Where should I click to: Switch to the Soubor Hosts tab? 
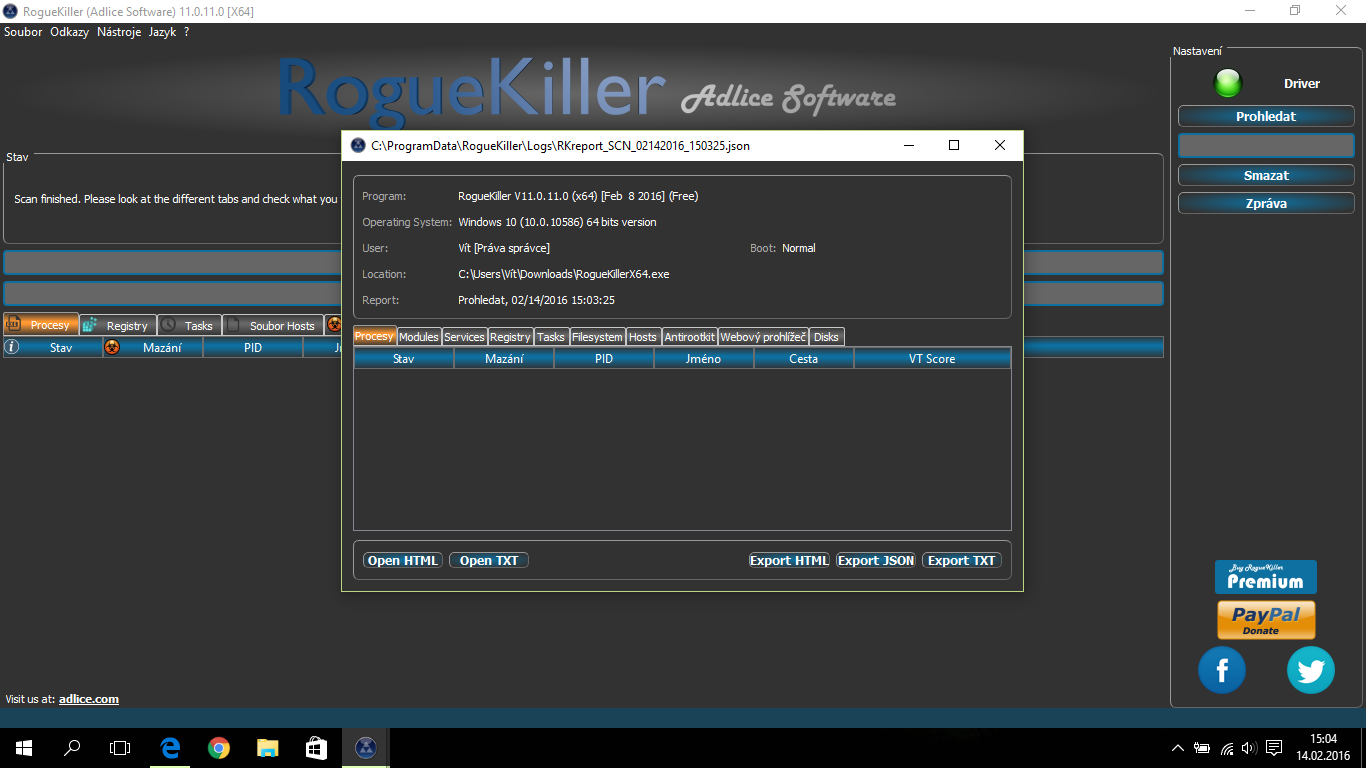(x=272, y=325)
